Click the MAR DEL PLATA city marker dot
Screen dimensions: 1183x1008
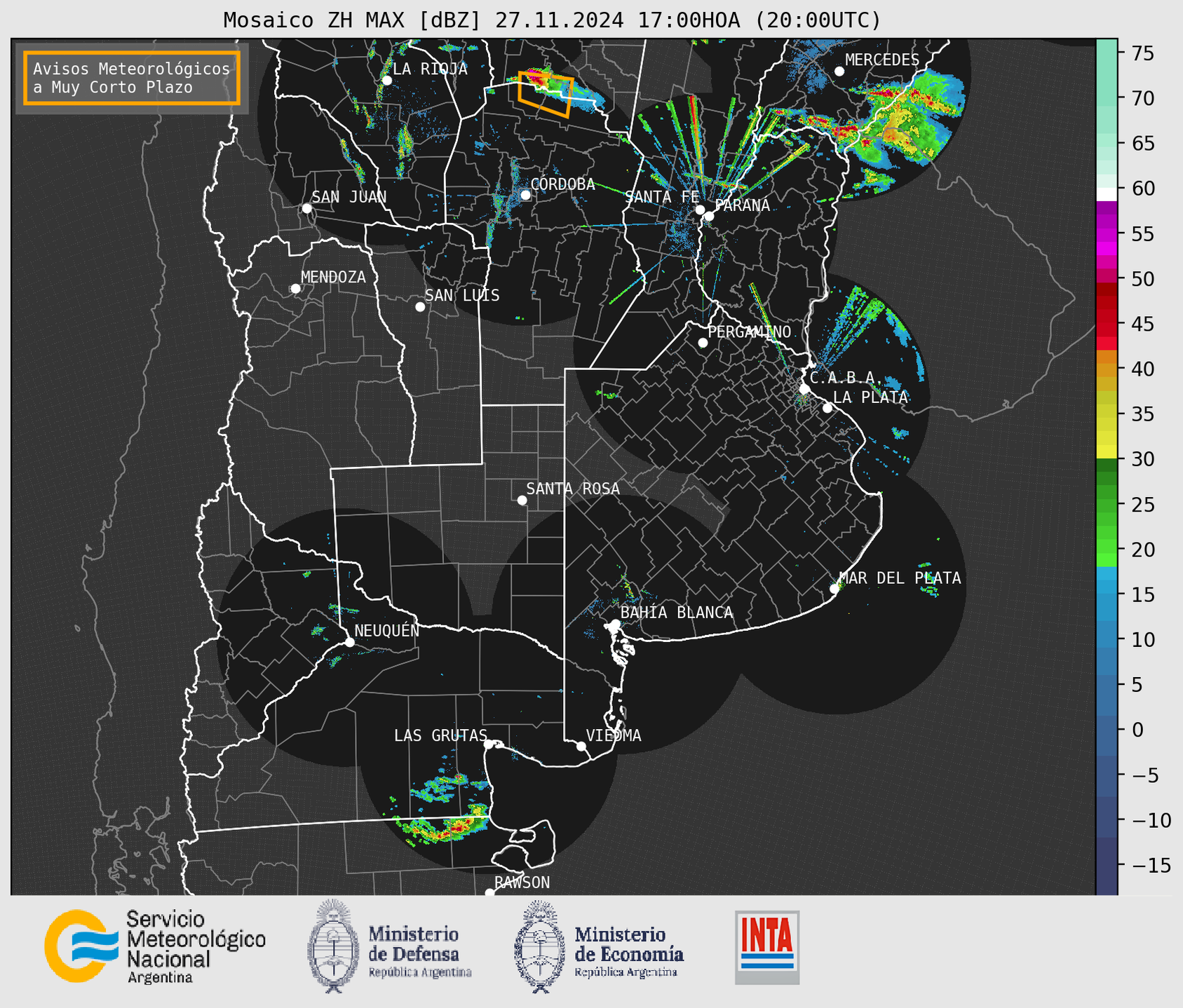(x=834, y=589)
